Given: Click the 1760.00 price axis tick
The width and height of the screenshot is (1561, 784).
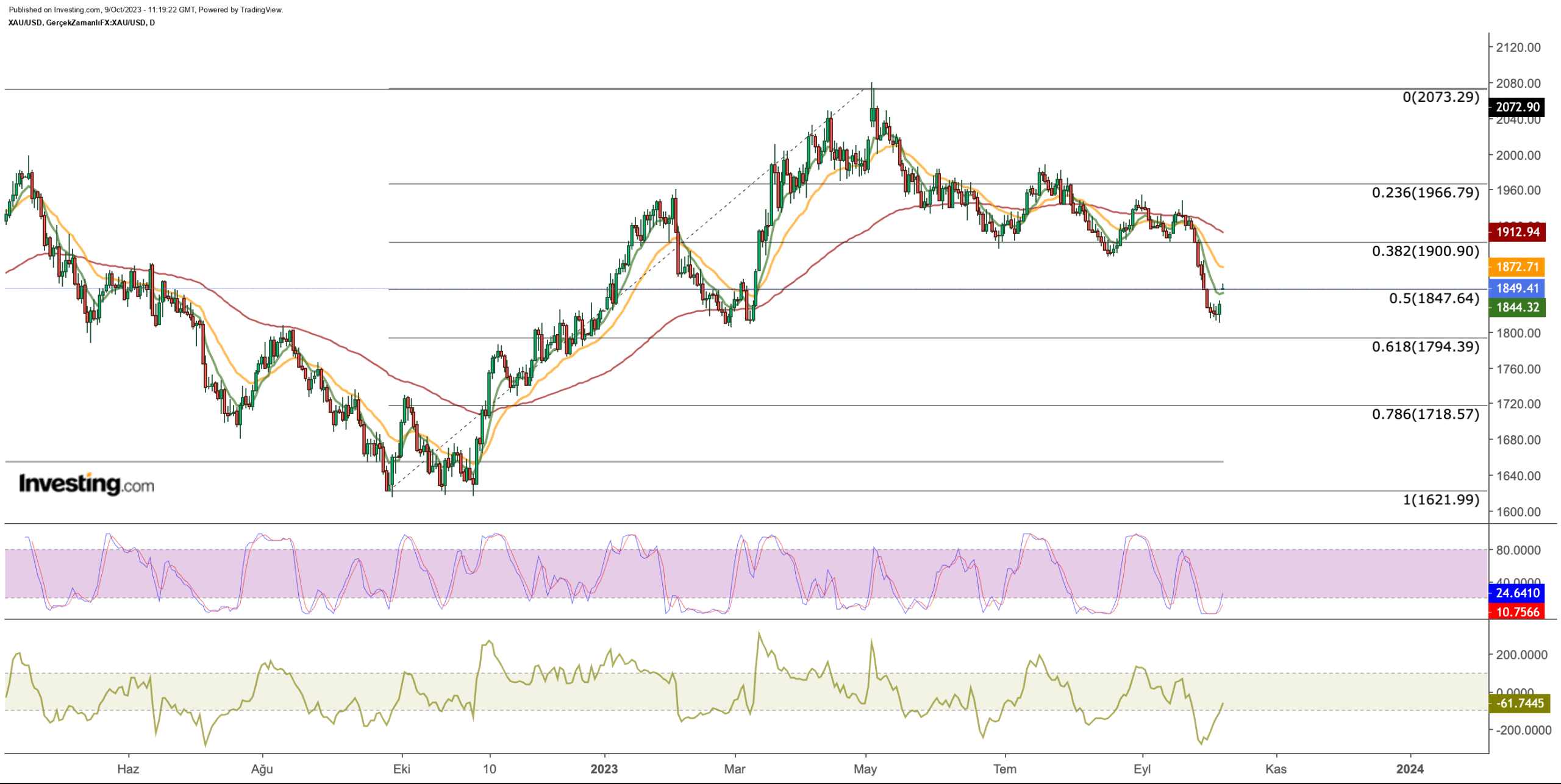Looking at the screenshot, I should pos(1518,369).
